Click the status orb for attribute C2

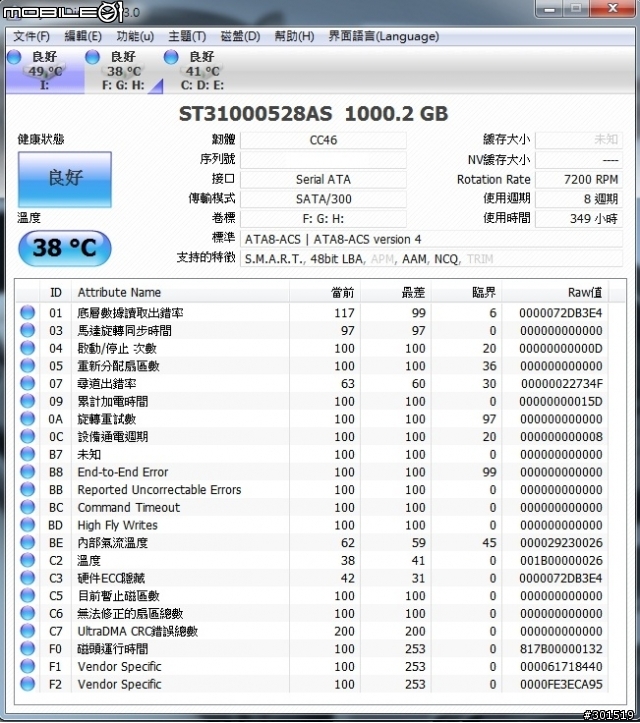(28, 560)
